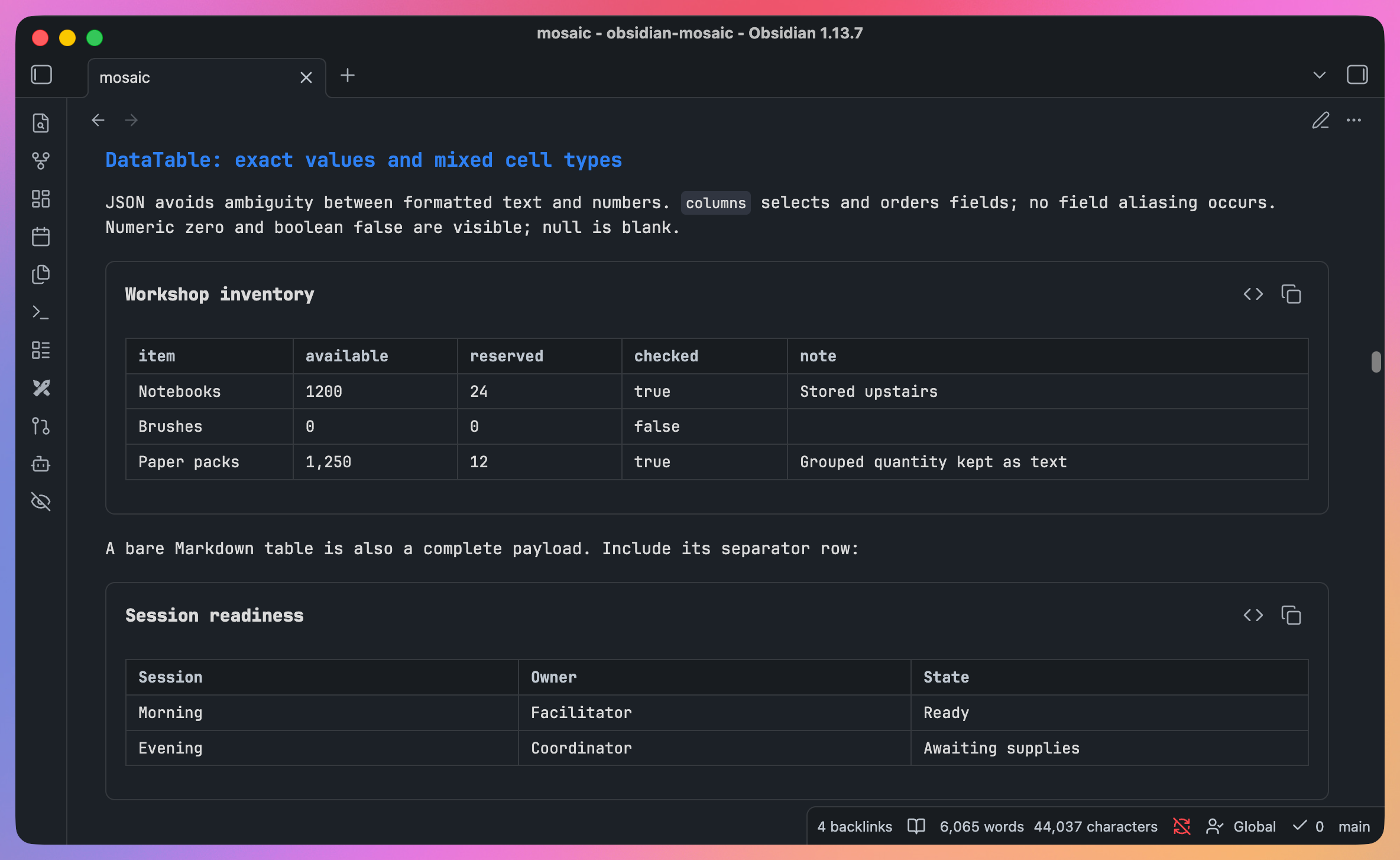Click the Paper packs cell
The height and width of the screenshot is (860, 1400).
tap(209, 462)
